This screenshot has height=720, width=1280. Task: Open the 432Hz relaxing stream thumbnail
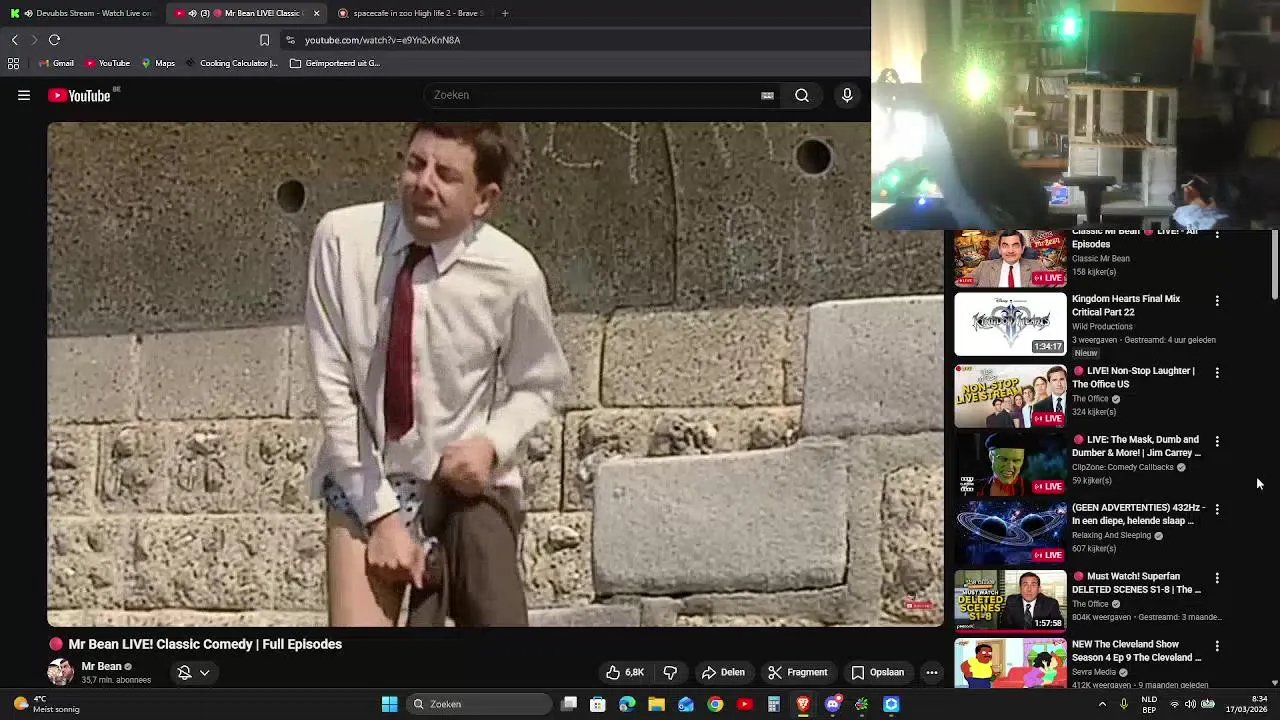[1010, 533]
